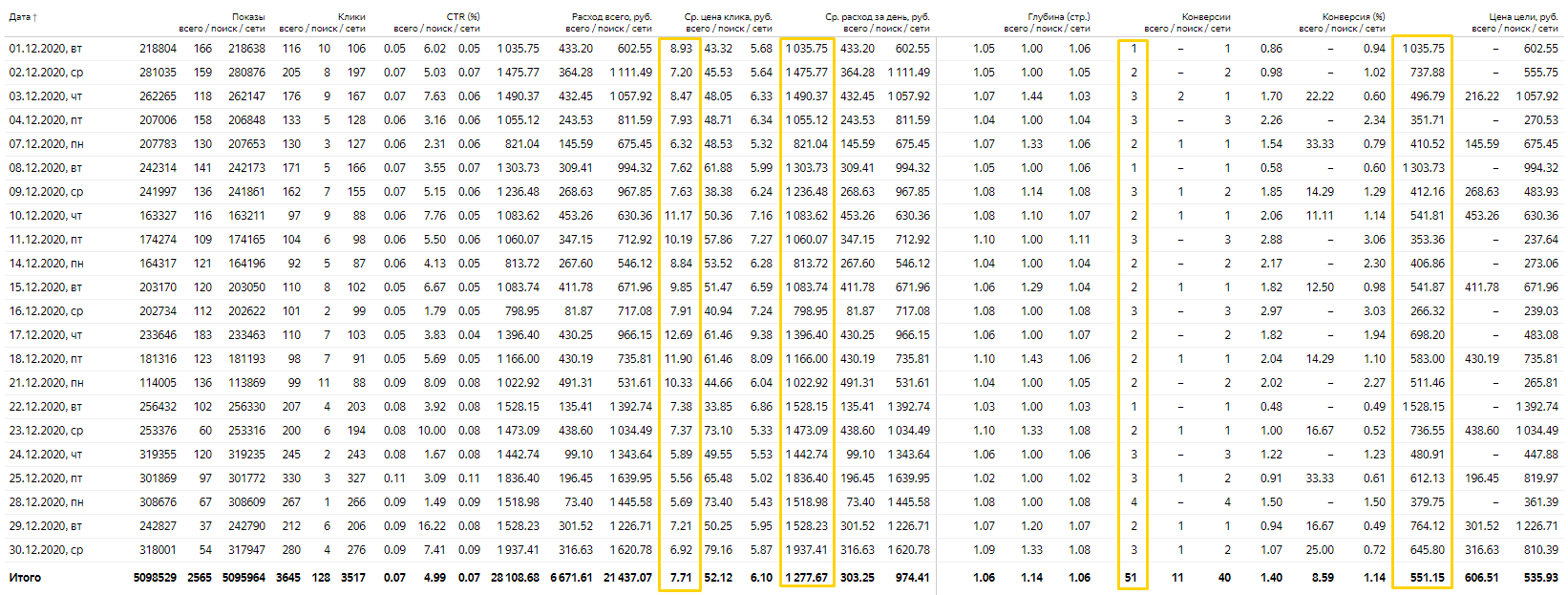
Task: Select the 09.12.2020, ср date row
Action: (47, 191)
